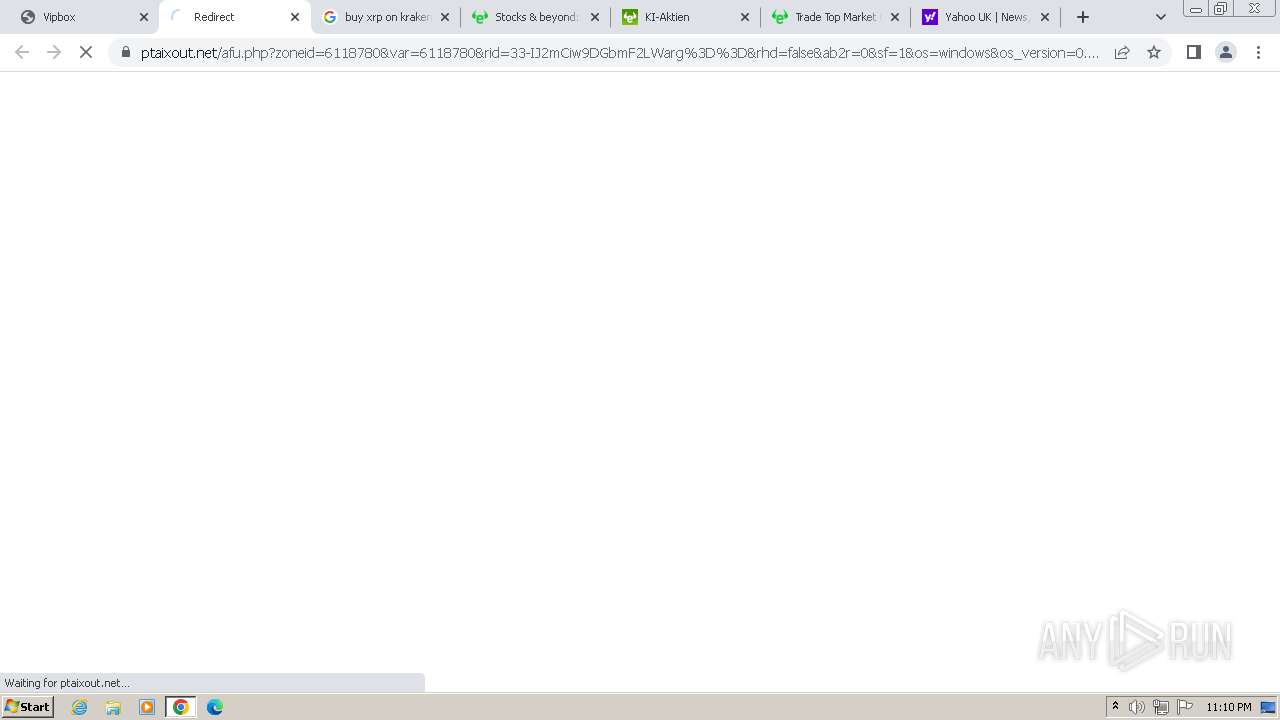Close the Vipbox tab
Image resolution: width=1280 pixels, height=720 pixels.
(144, 17)
